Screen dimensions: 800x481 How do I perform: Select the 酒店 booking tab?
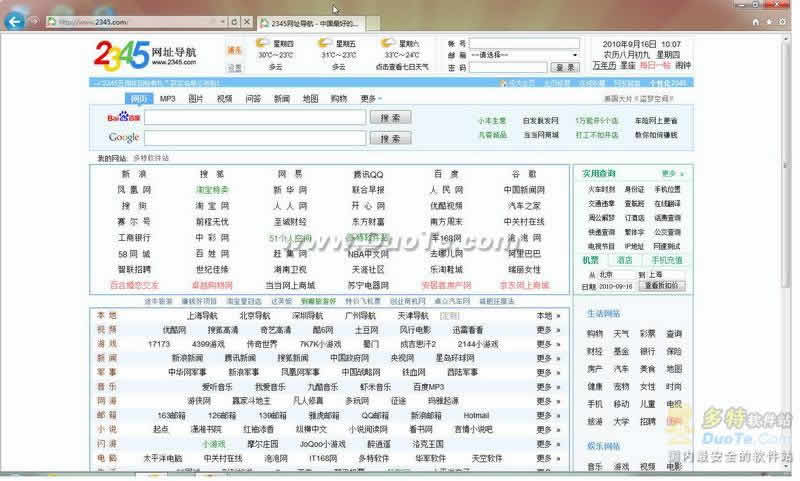624,260
